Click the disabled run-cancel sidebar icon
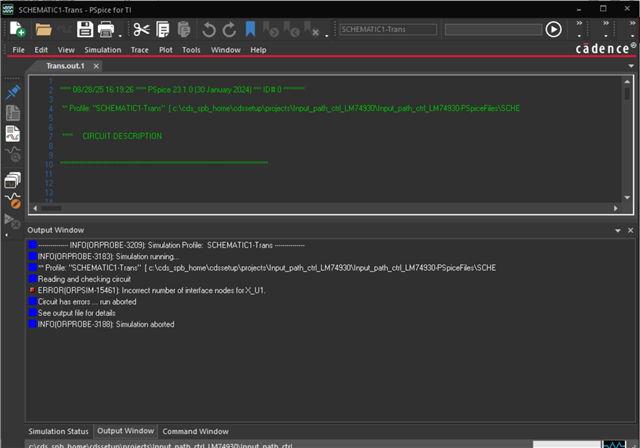The width and height of the screenshot is (640, 448). [12, 221]
